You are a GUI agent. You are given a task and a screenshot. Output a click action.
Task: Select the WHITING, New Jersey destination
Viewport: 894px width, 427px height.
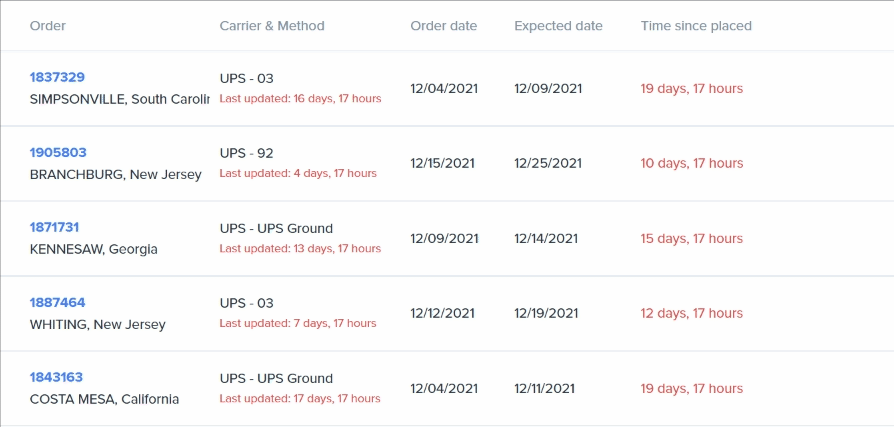pos(98,325)
